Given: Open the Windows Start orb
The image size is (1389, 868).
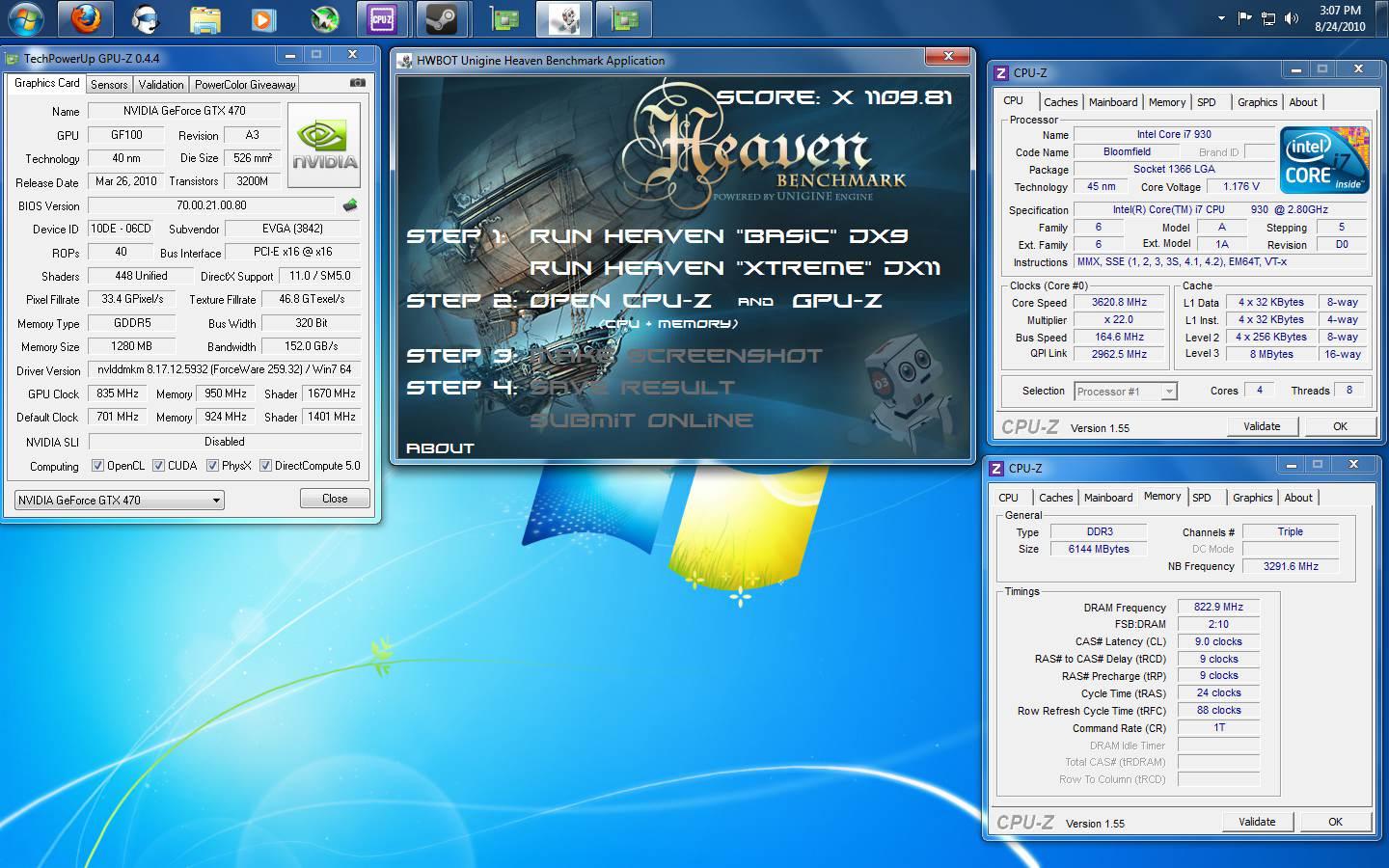Looking at the screenshot, I should (x=24, y=19).
